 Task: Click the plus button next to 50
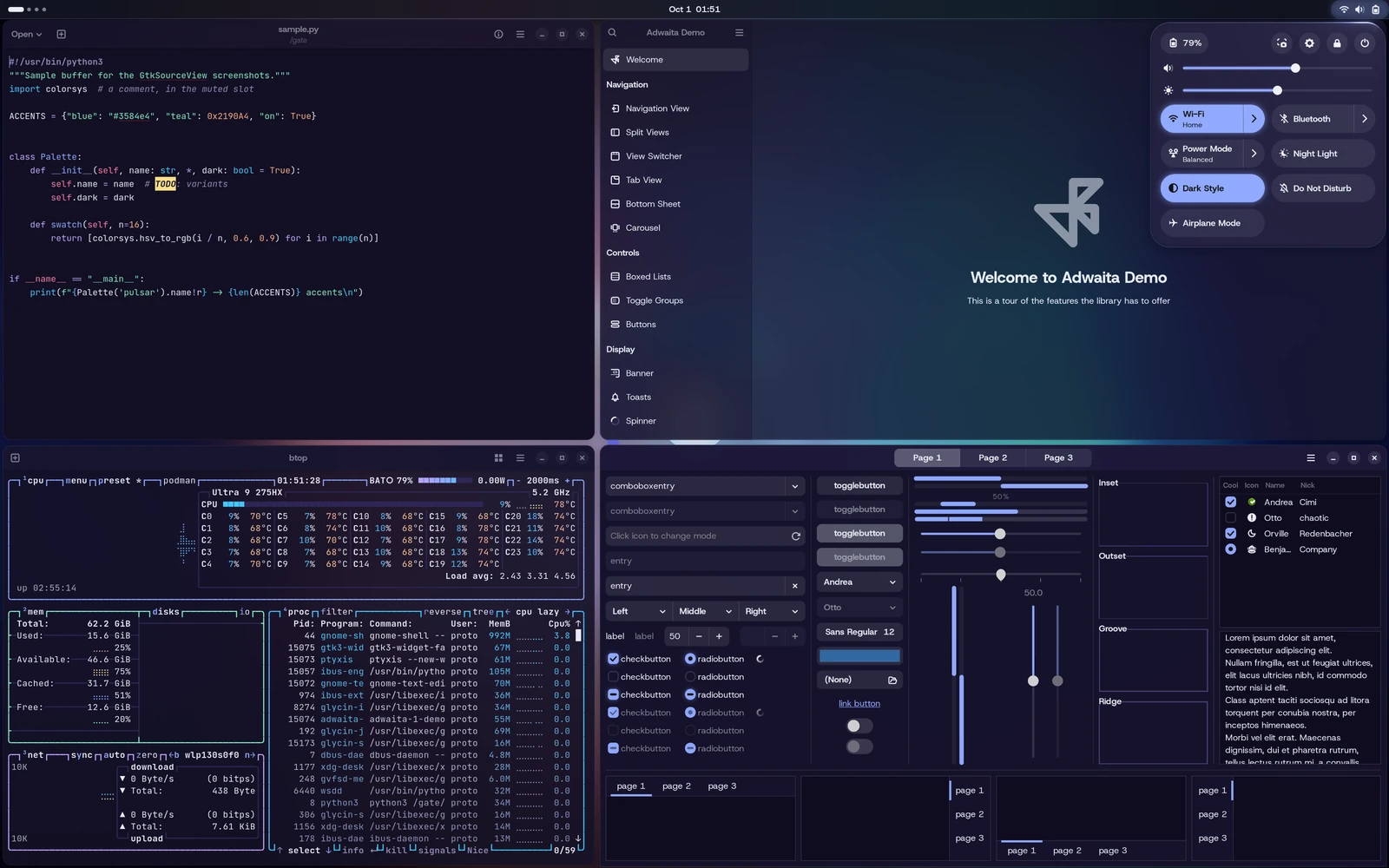click(x=719, y=636)
